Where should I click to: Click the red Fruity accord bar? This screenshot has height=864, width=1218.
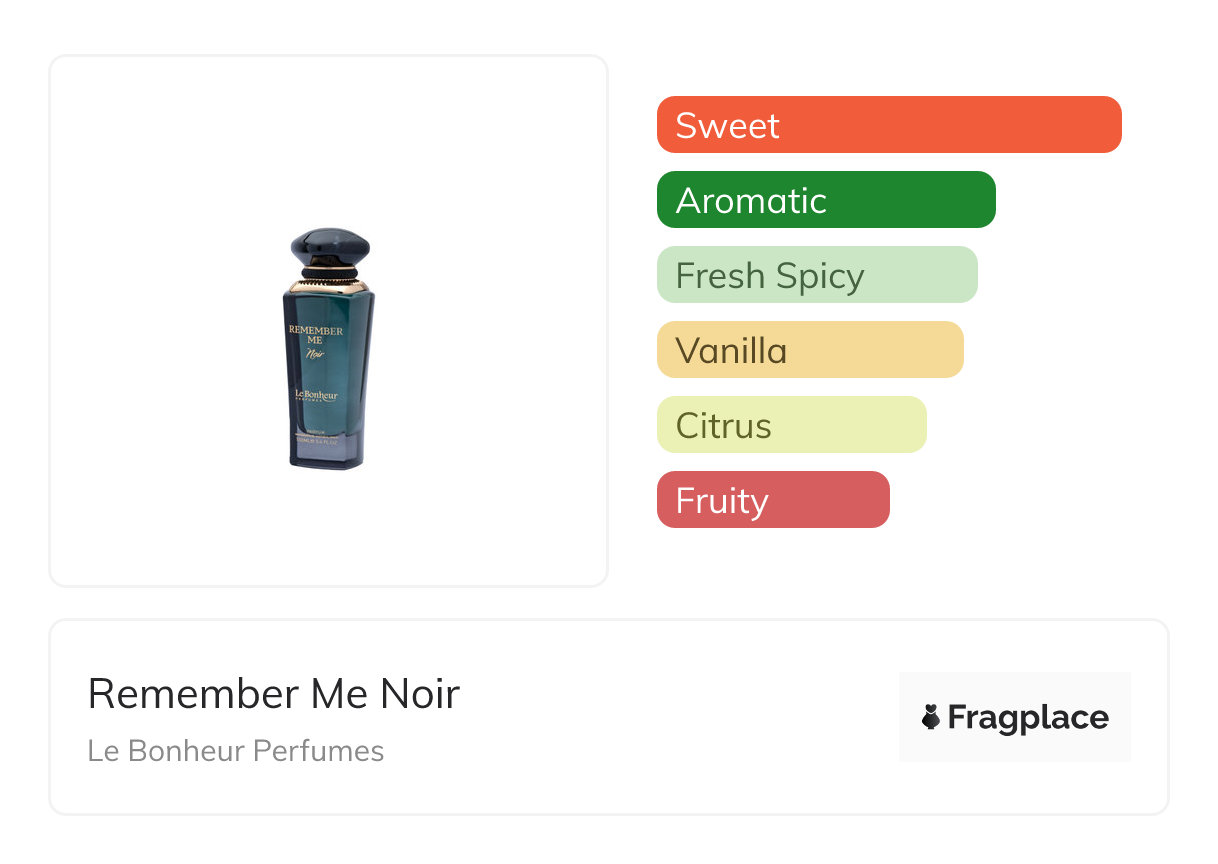pos(772,500)
